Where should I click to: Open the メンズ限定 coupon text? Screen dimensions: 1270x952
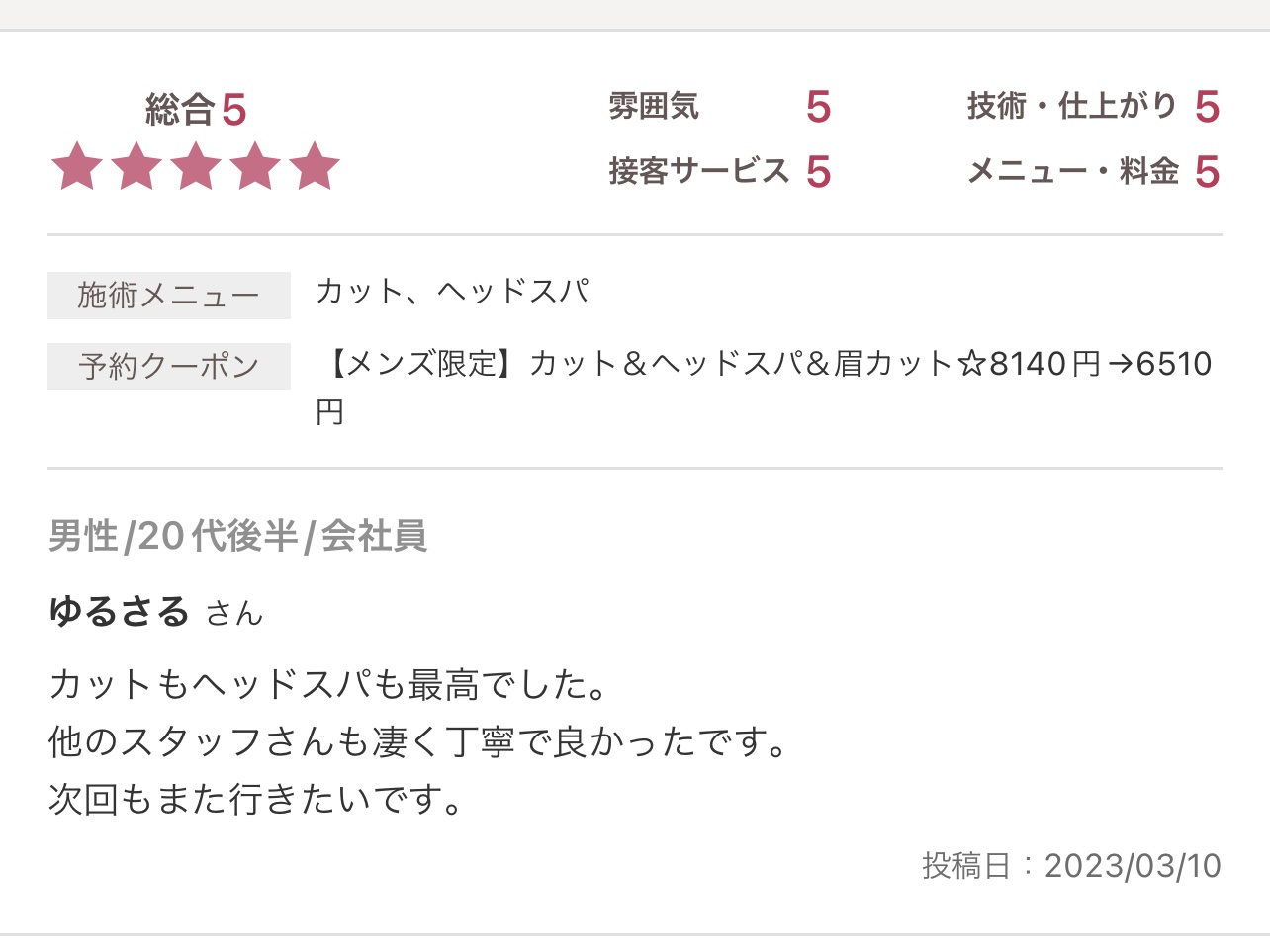pos(764,387)
